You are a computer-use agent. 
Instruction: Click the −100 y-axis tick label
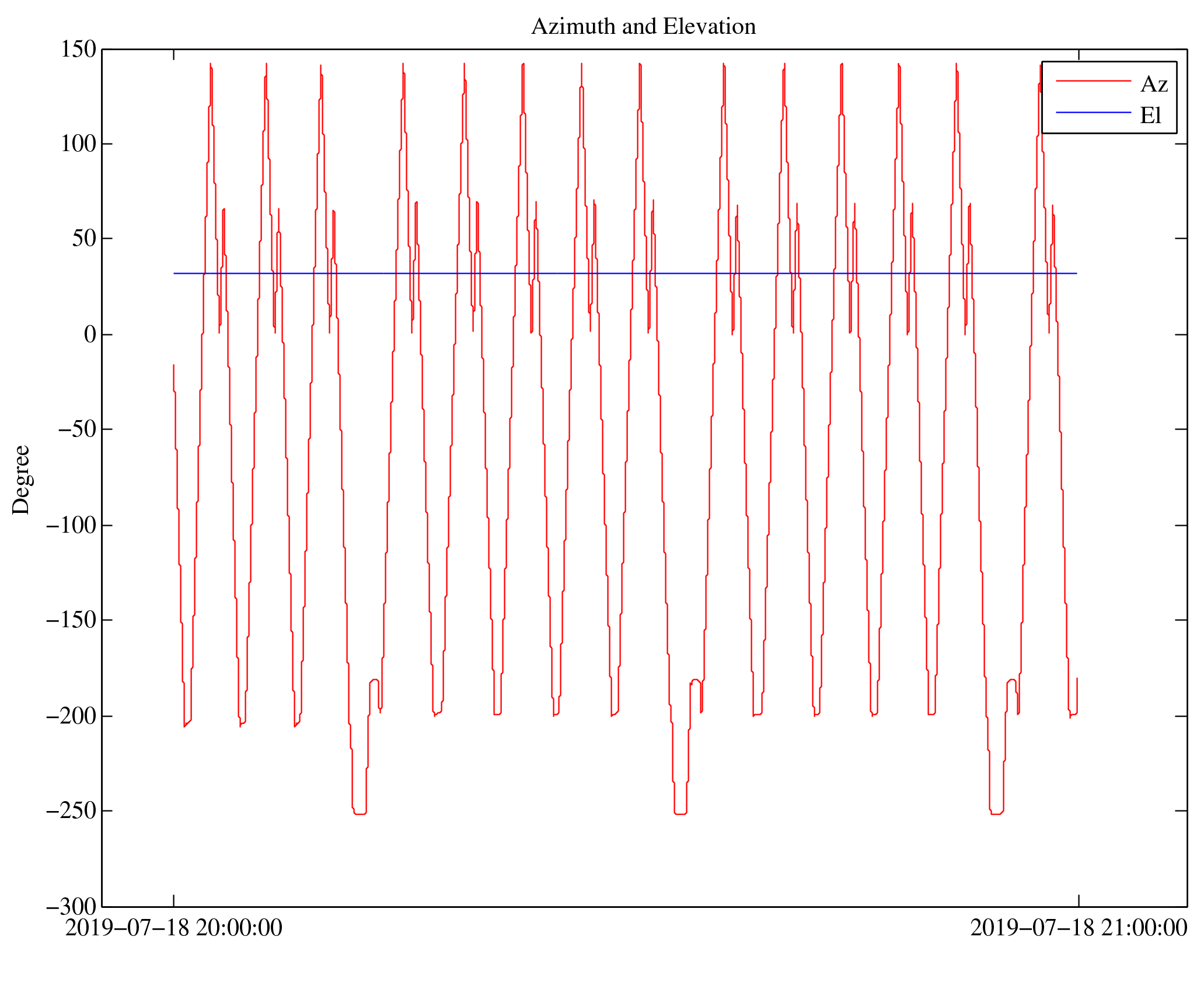[x=71, y=525]
